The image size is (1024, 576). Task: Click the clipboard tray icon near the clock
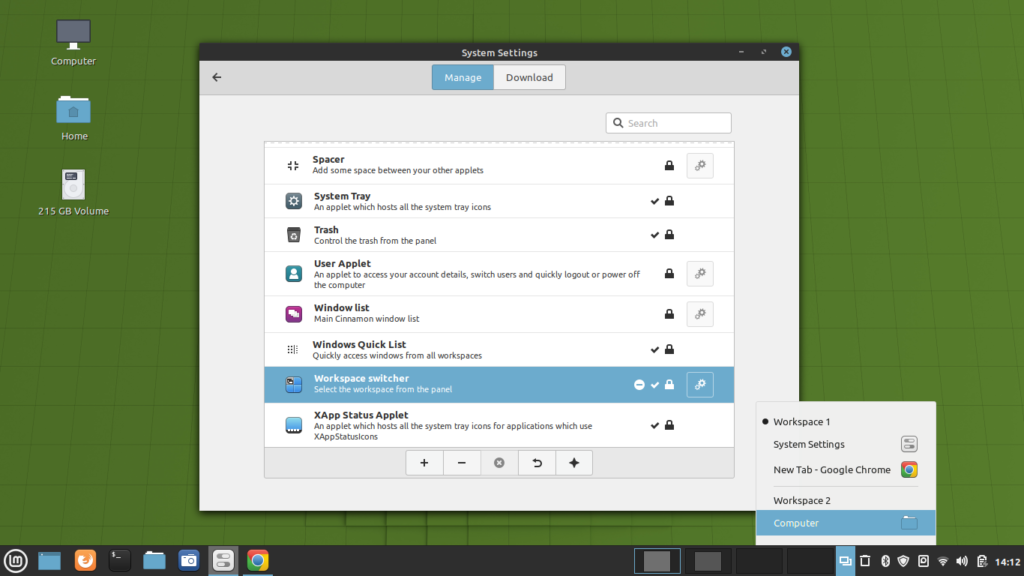point(981,560)
